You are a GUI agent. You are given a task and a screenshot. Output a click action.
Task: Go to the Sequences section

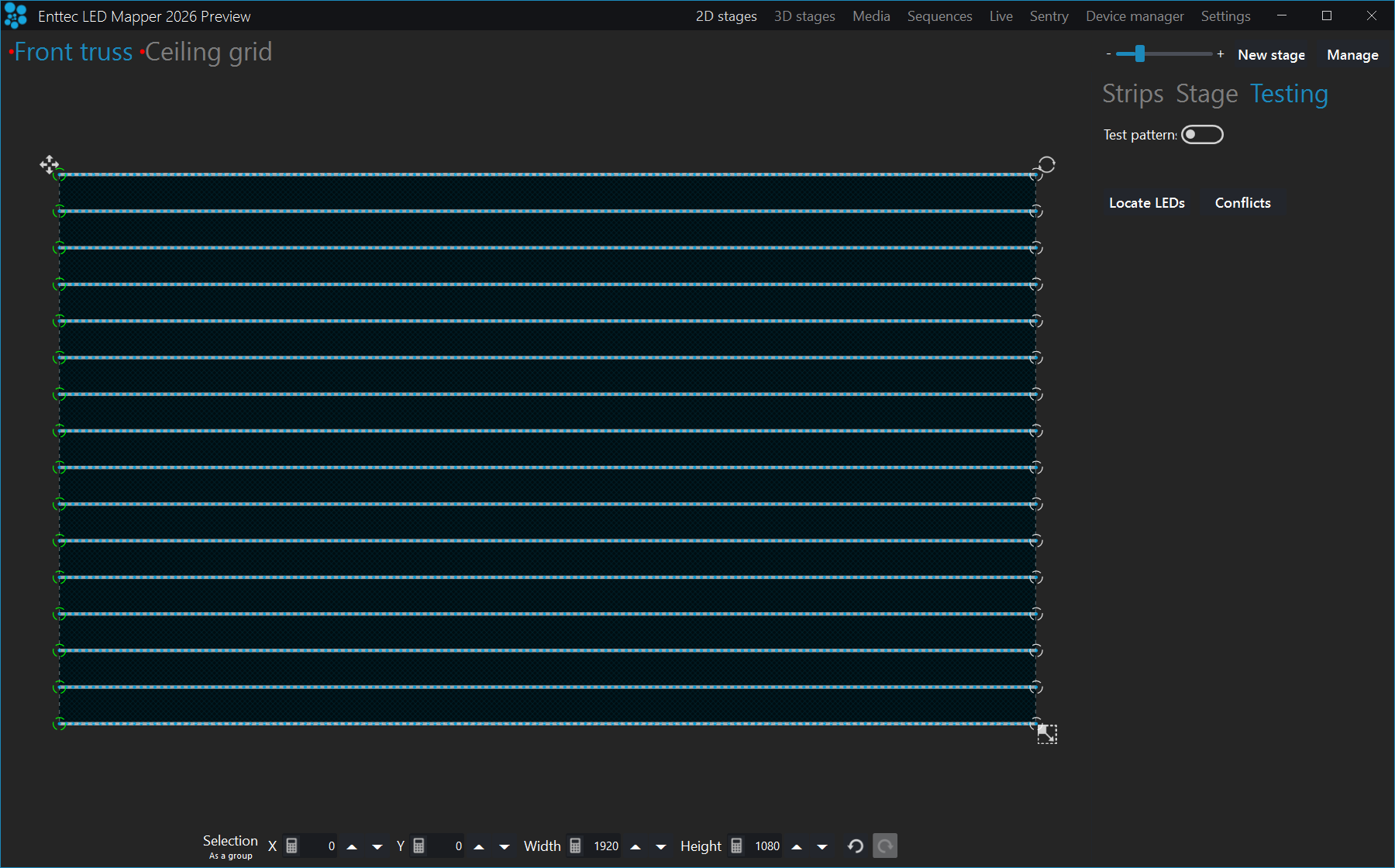939,16
